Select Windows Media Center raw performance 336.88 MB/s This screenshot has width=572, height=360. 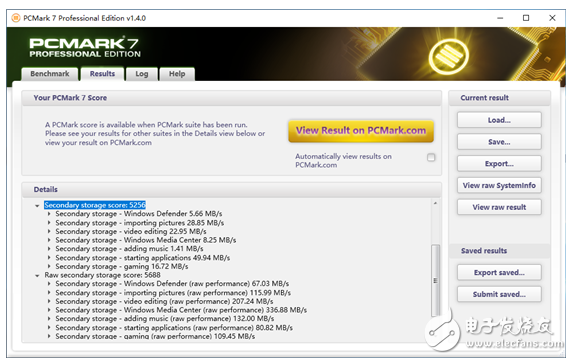pyautogui.click(x=181, y=310)
